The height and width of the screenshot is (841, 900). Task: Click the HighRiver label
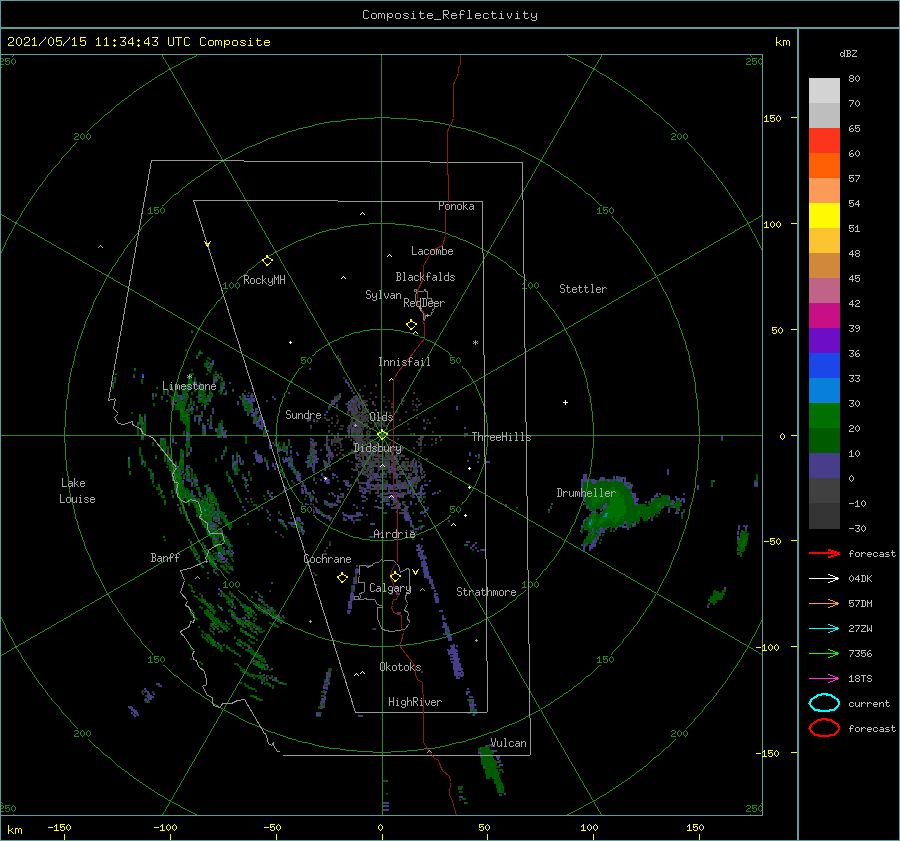click(415, 702)
